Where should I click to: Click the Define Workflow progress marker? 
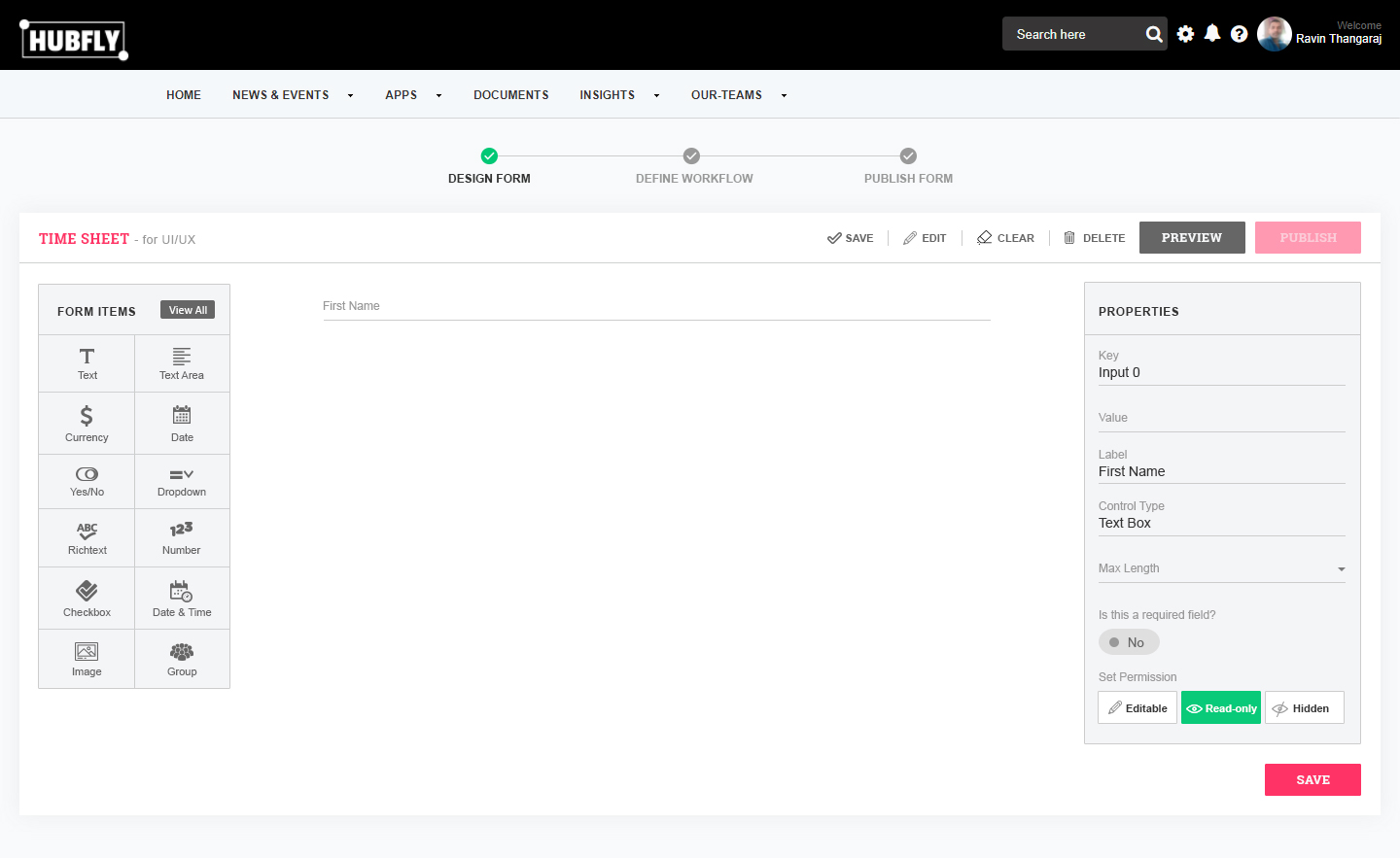point(691,155)
